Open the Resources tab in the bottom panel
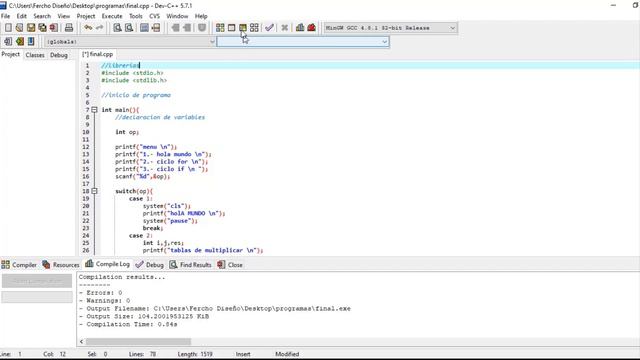 pyautogui.click(x=61, y=265)
